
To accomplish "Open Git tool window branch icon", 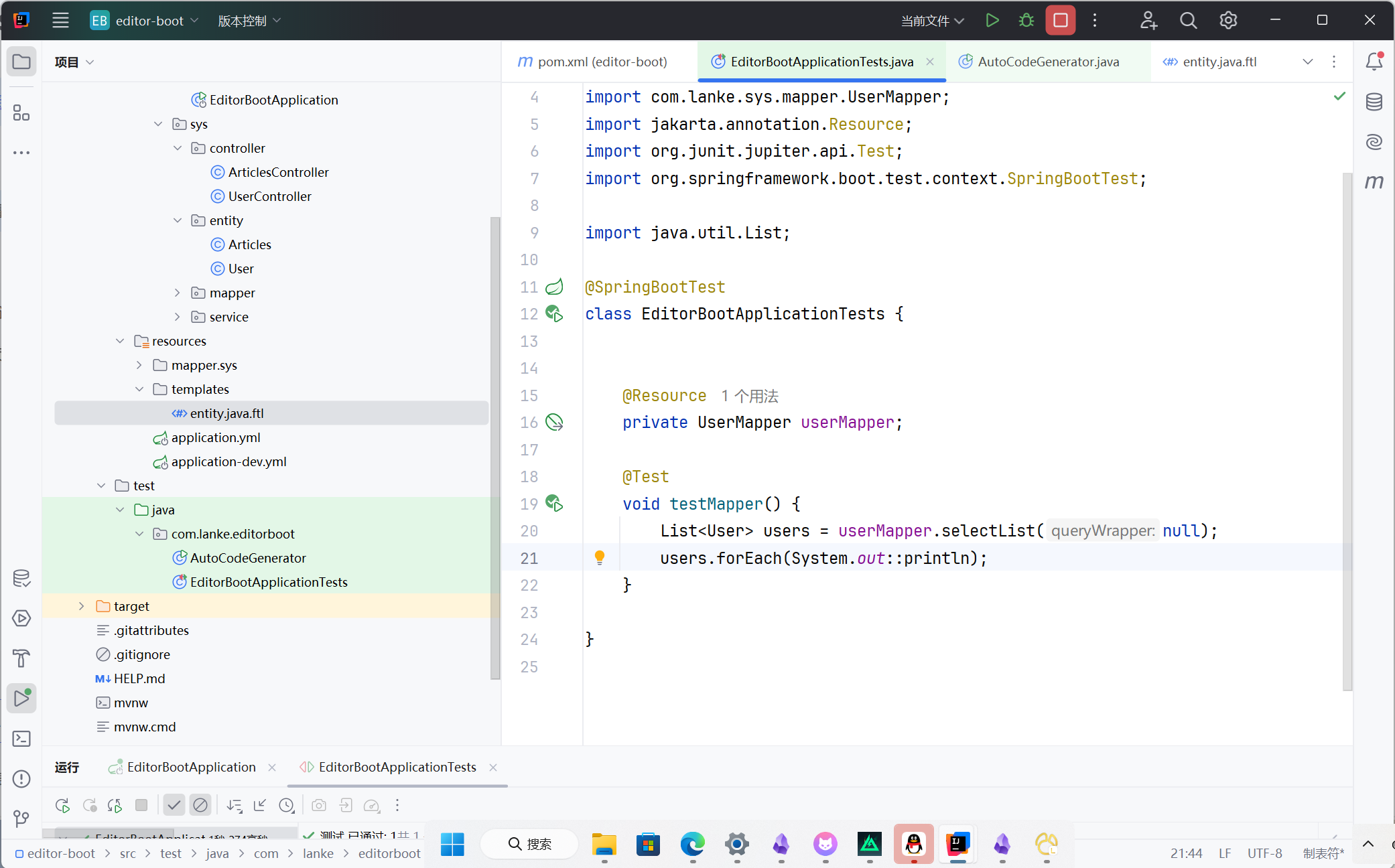I will (21, 818).
